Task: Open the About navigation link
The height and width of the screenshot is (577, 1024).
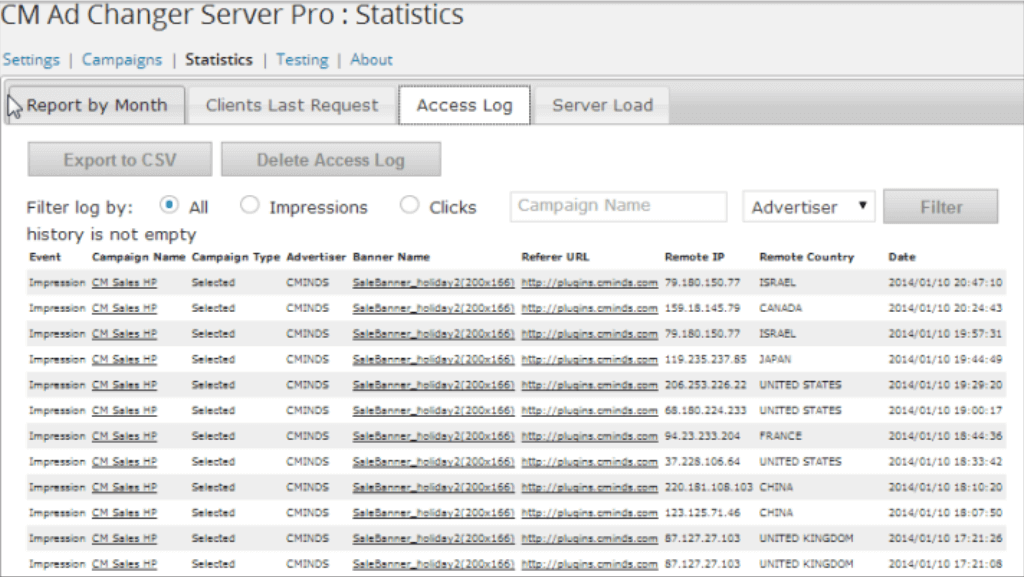Action: tap(371, 60)
